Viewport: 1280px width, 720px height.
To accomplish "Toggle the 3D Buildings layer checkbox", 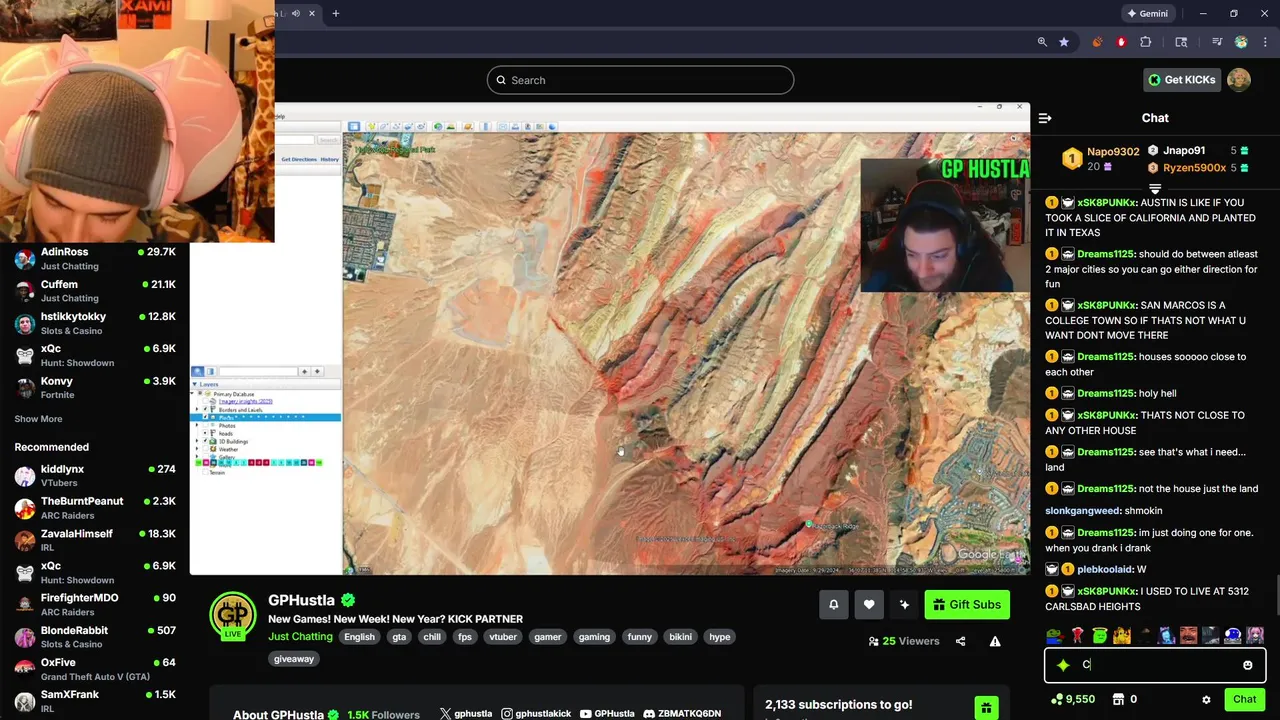I will pyautogui.click(x=205, y=441).
